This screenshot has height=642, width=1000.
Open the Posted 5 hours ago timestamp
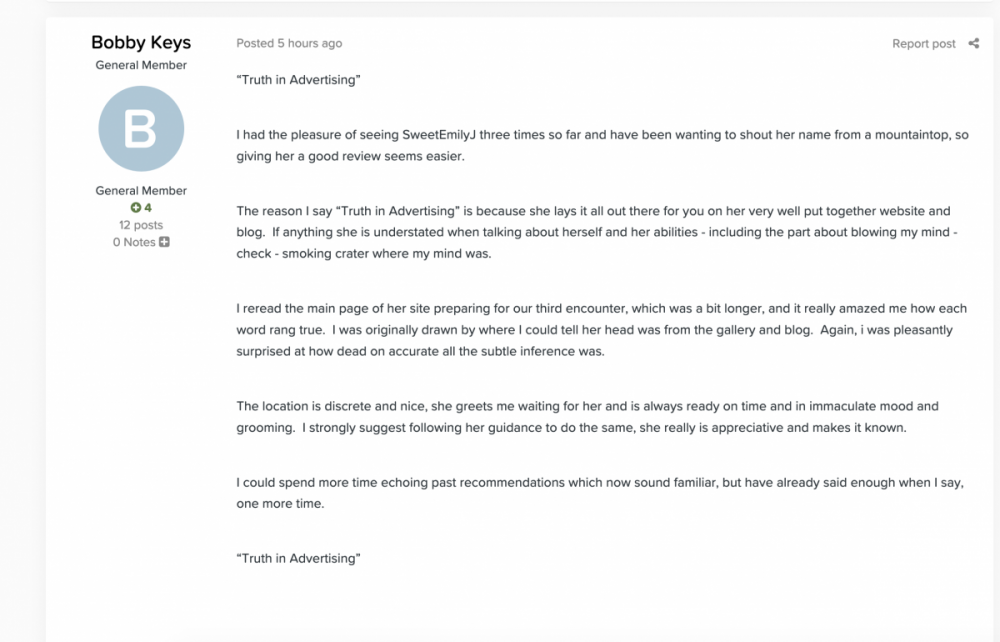[x=289, y=43]
